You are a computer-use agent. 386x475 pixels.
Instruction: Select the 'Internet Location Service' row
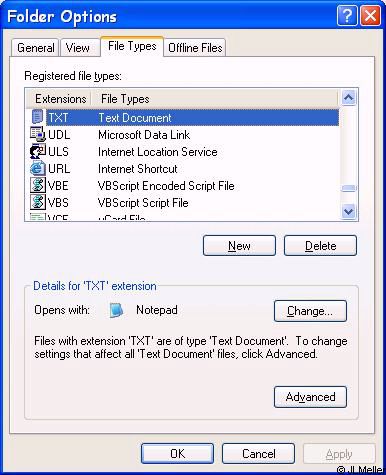(183, 151)
